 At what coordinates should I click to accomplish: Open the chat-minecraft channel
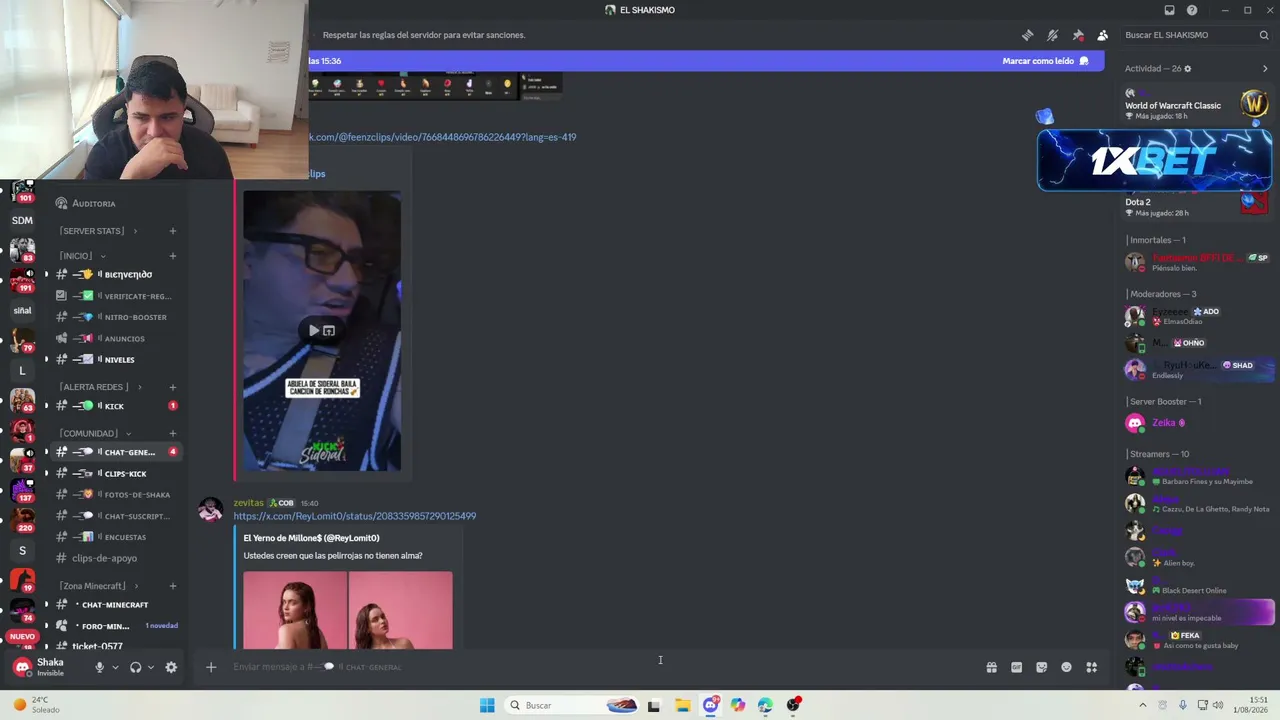120,605
